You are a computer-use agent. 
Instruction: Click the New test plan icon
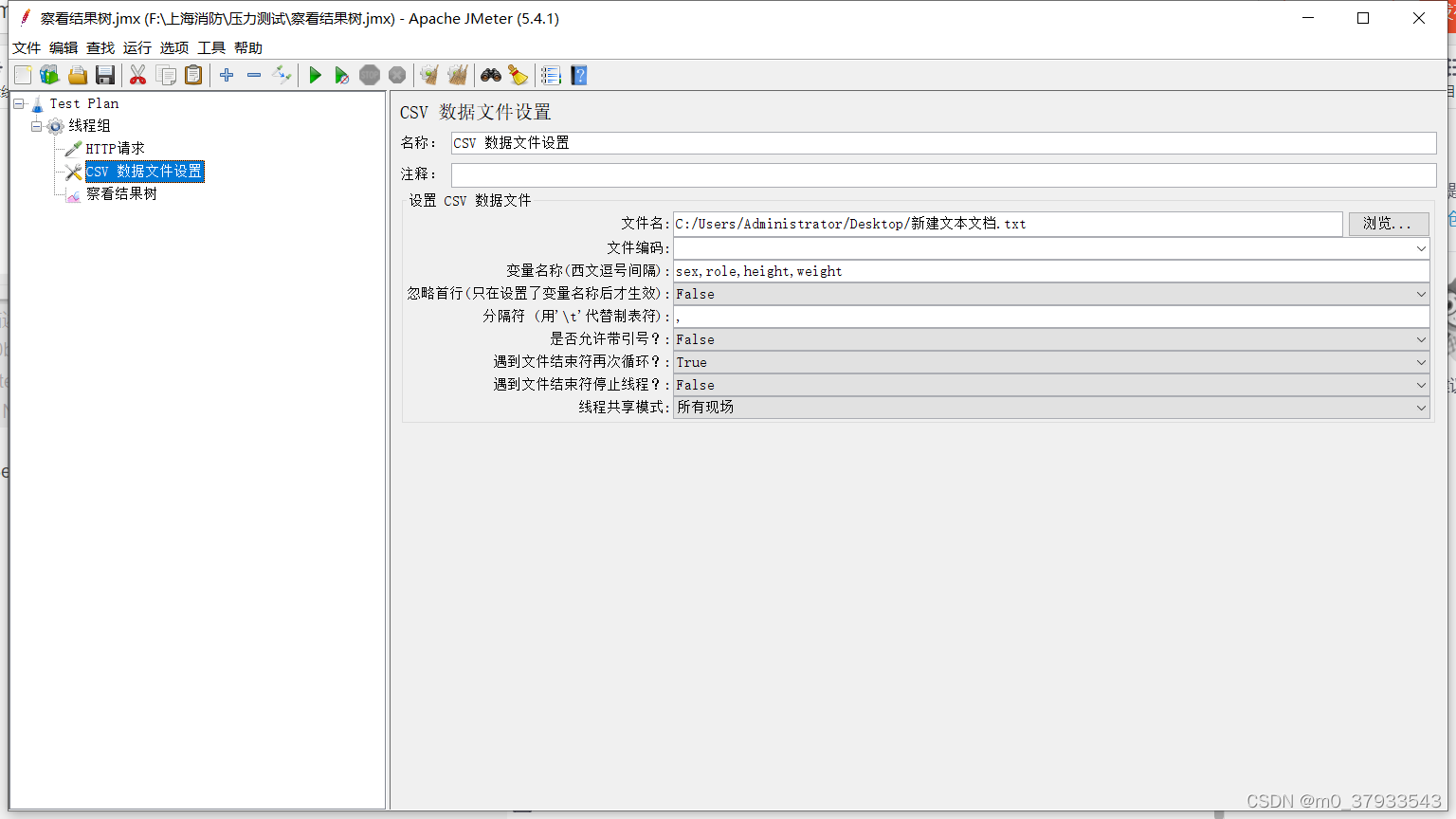coord(23,75)
